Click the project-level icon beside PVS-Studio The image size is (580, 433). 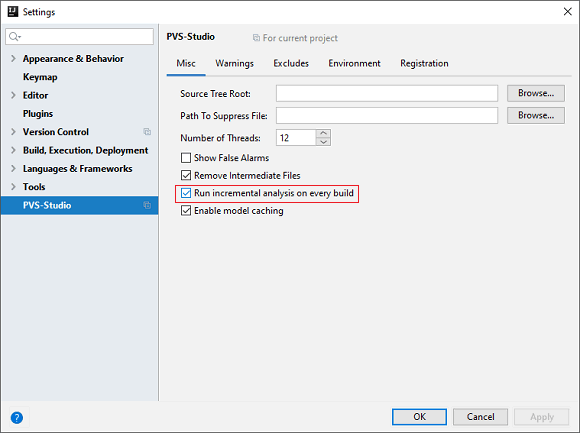147,205
